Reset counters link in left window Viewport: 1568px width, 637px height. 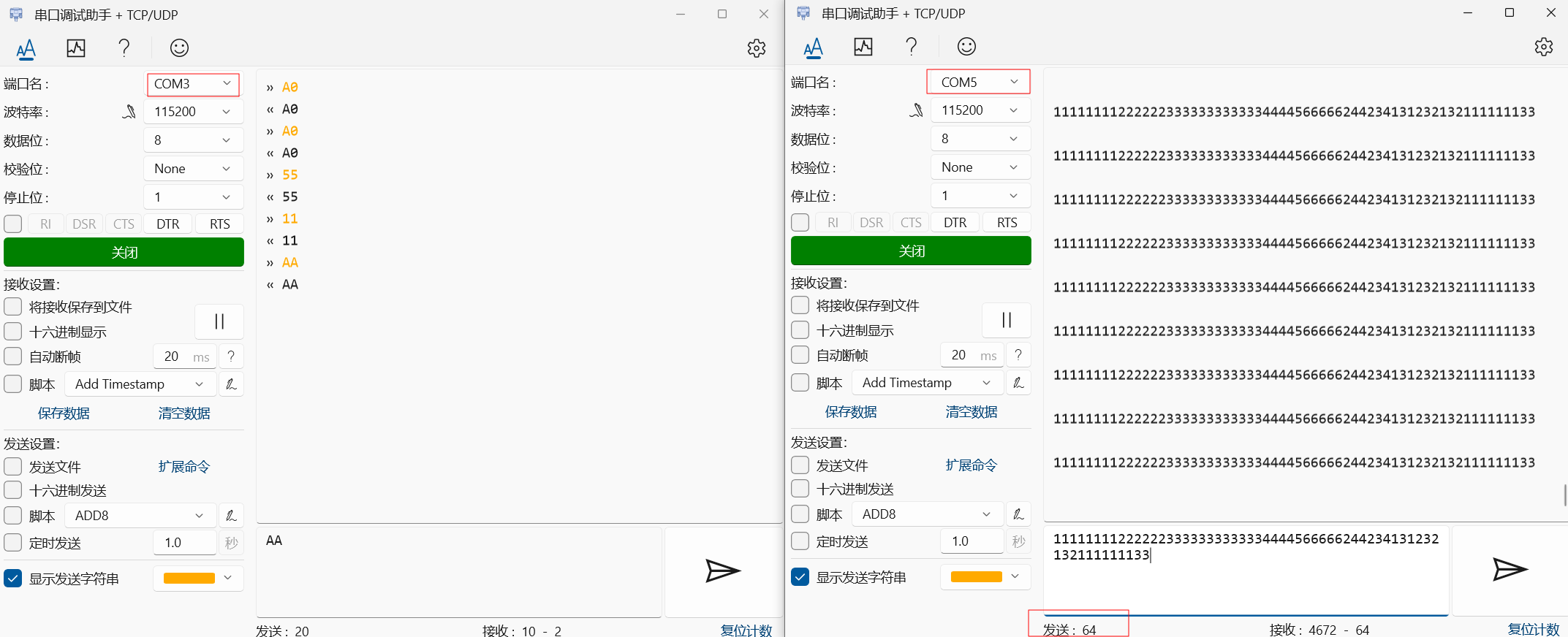(746, 630)
